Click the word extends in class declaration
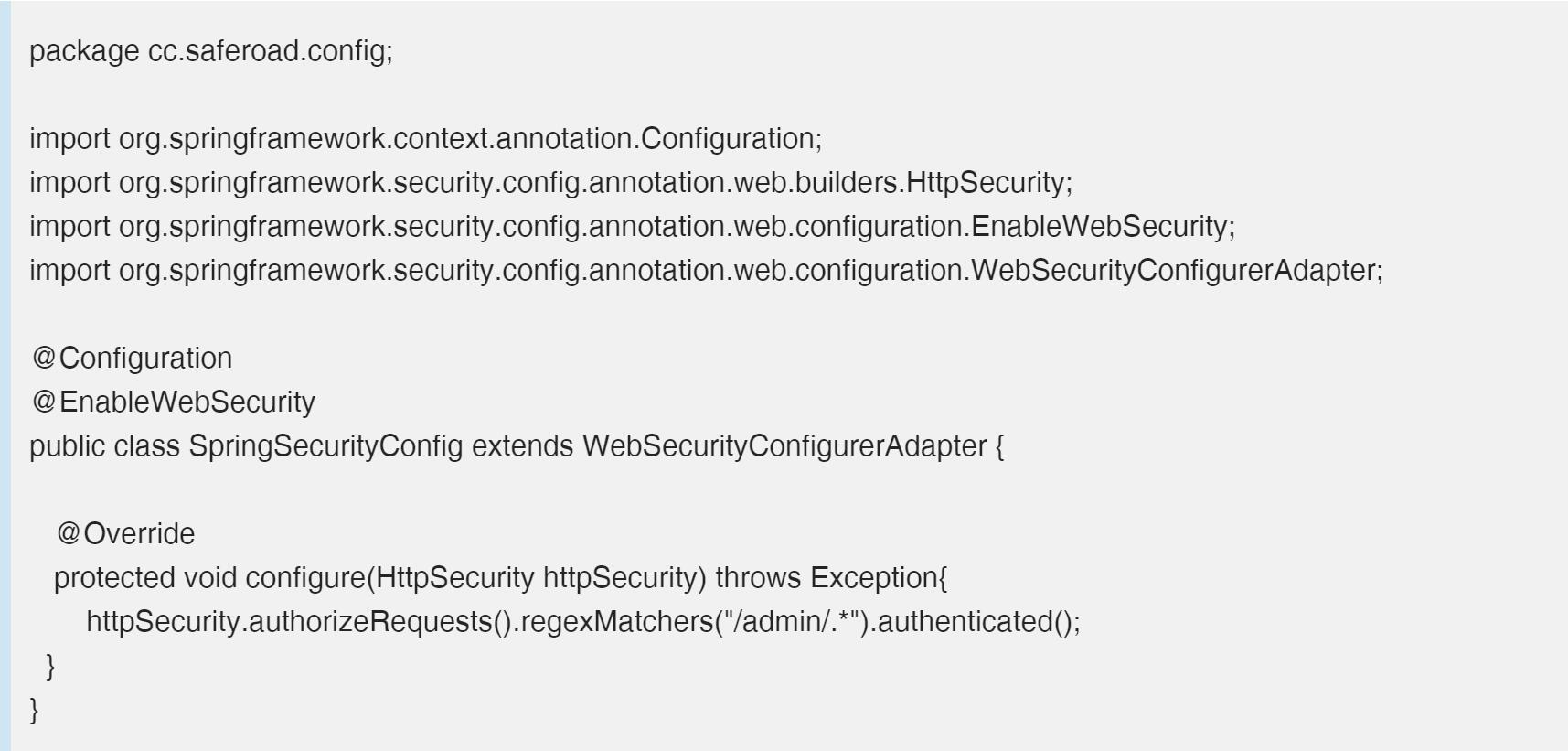Viewport: 1568px width, 751px height. click(522, 446)
